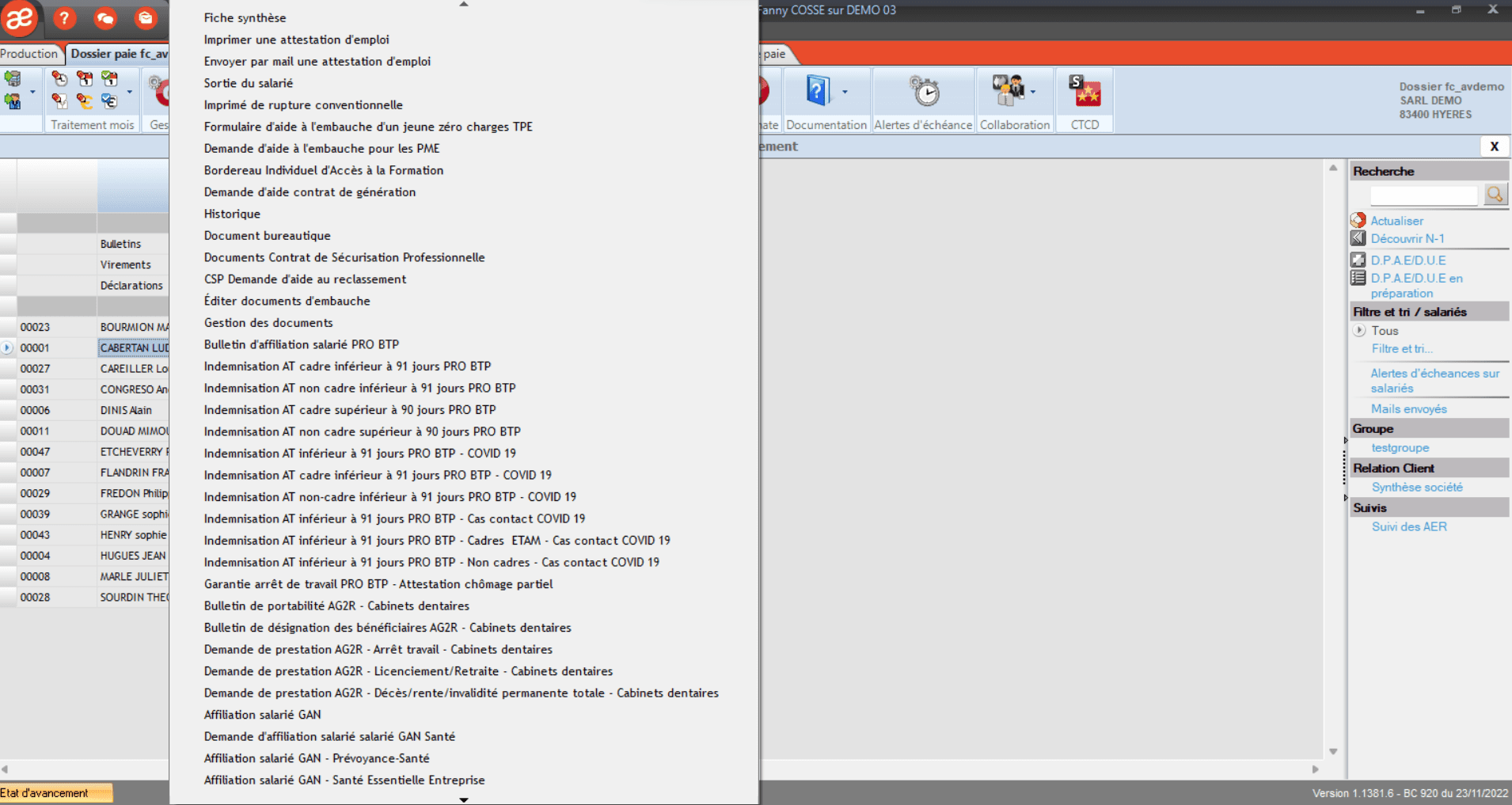
Task: Click the blue check euro document icon
Action: (x=109, y=101)
